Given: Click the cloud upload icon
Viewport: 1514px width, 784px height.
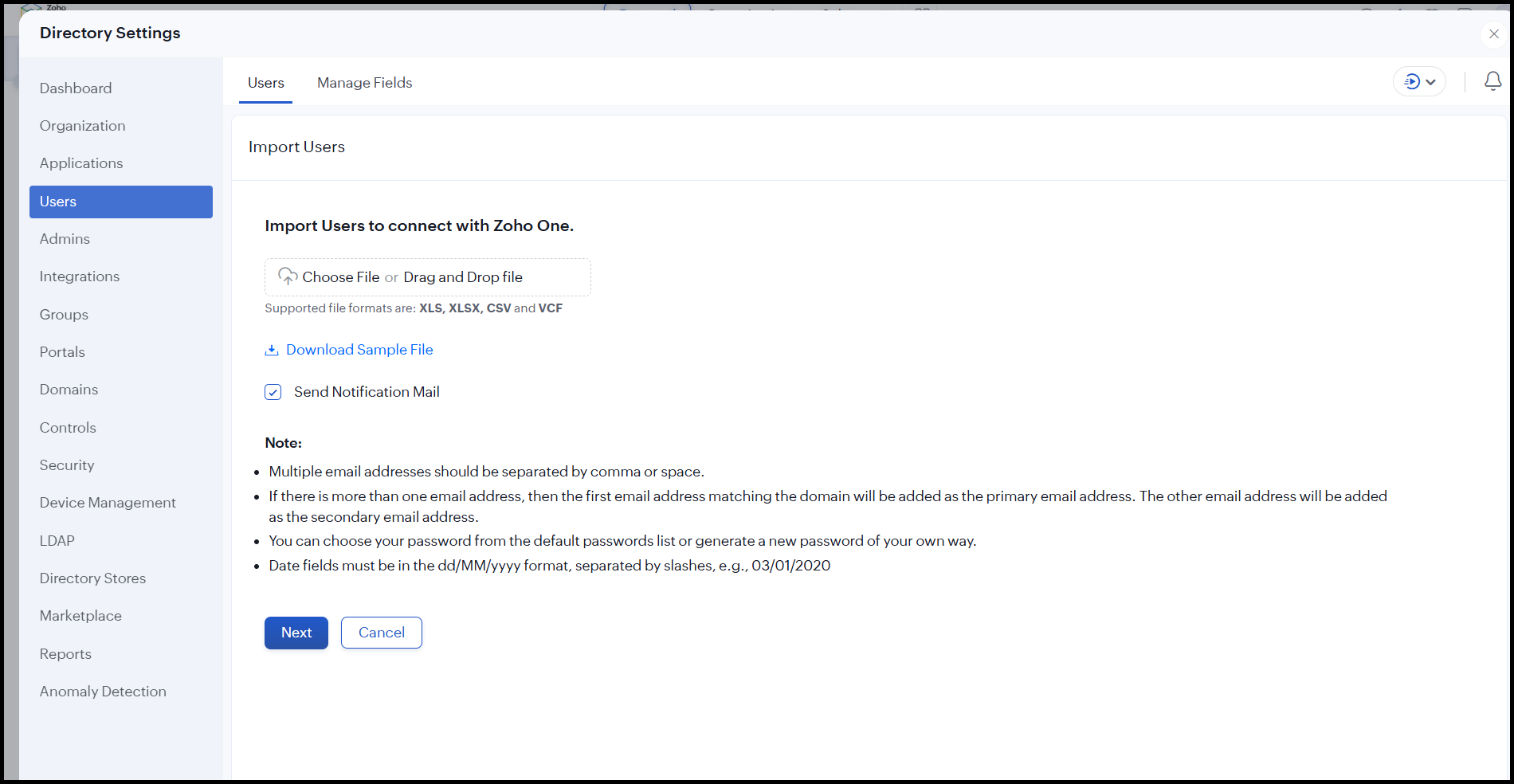Looking at the screenshot, I should click(x=287, y=276).
